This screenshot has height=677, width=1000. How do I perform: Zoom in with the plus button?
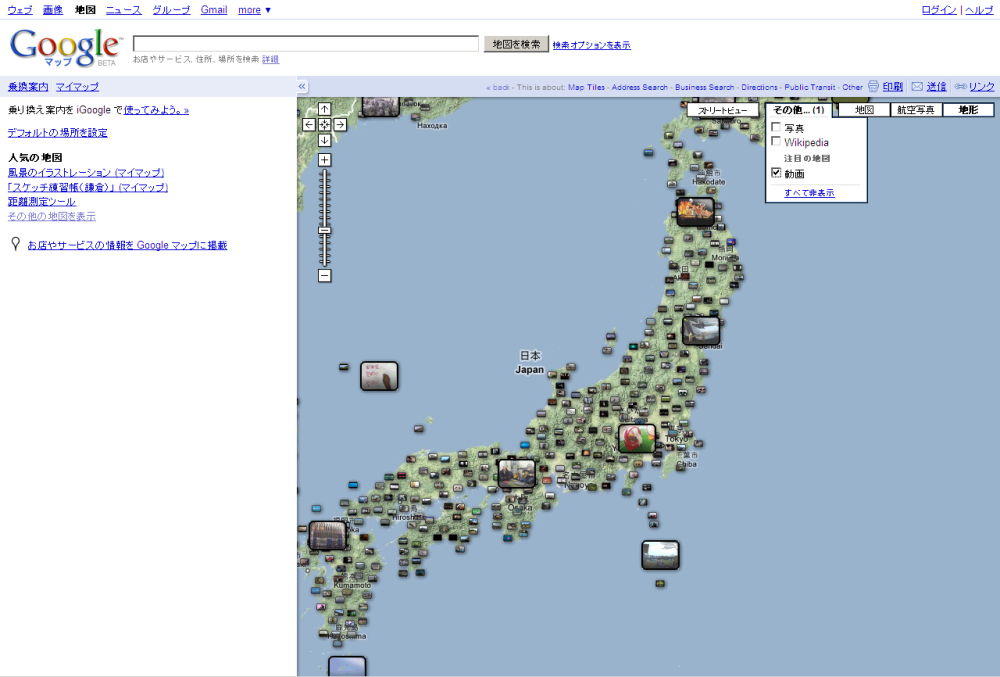[x=325, y=160]
